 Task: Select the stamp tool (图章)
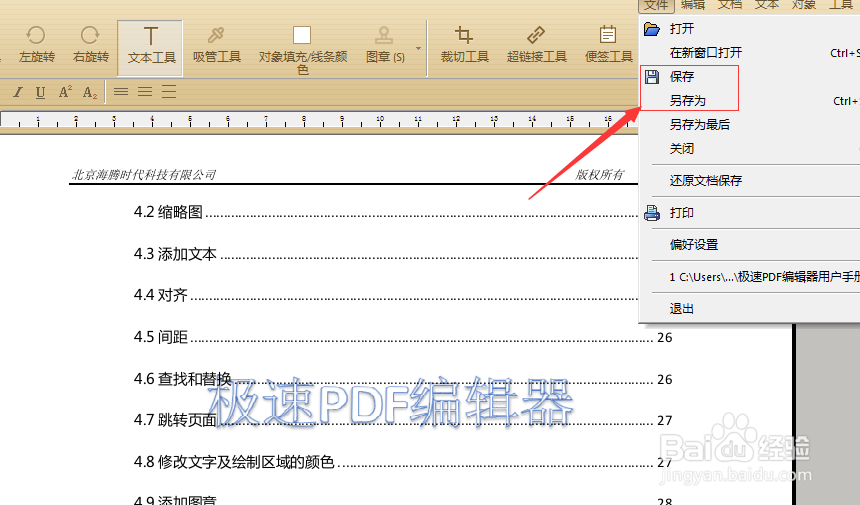click(384, 44)
